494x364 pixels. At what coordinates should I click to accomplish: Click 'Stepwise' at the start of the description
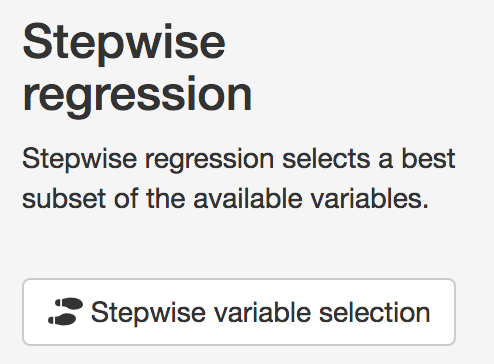(79, 160)
